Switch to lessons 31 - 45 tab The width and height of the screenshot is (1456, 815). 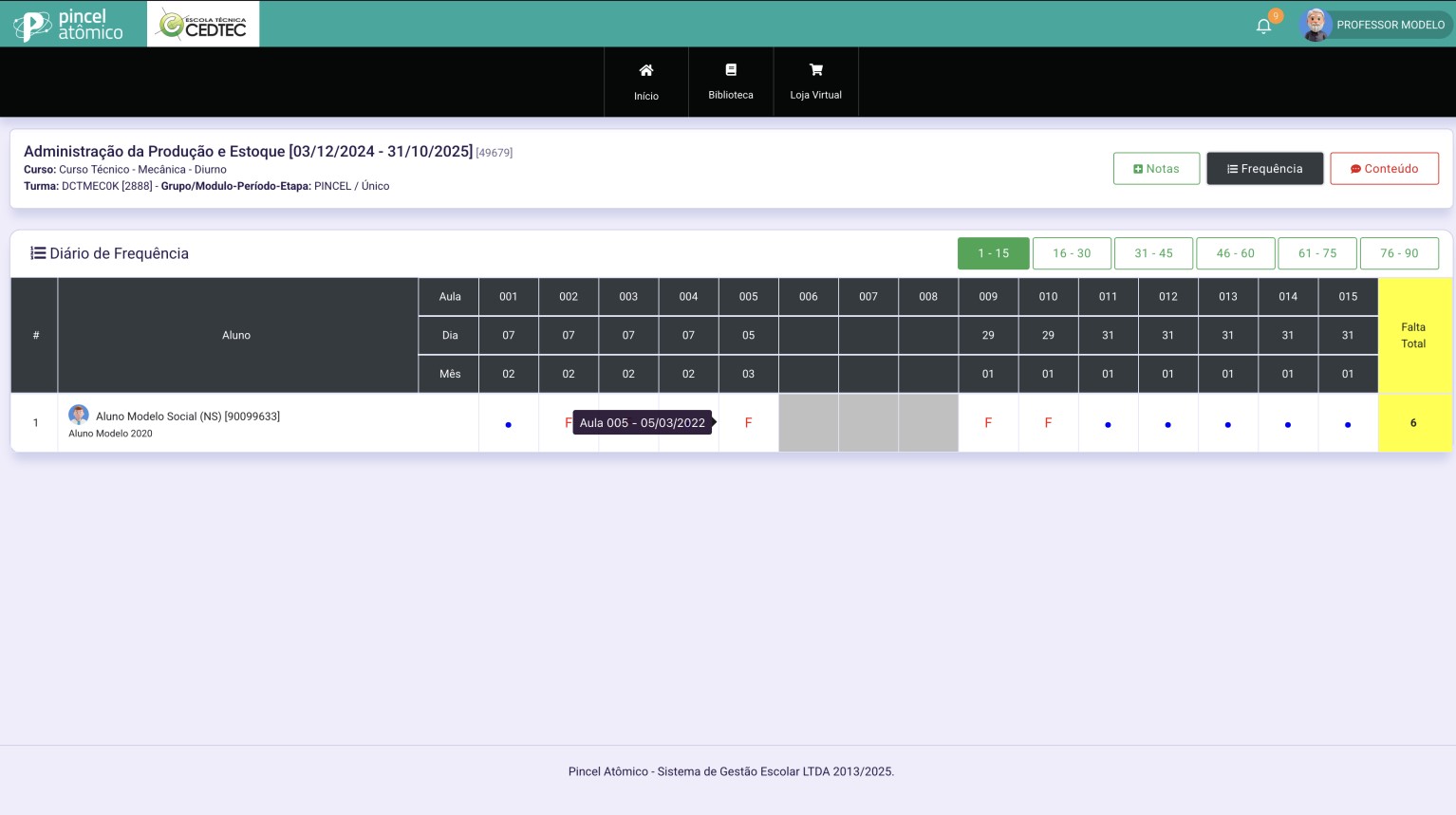tap(1153, 253)
